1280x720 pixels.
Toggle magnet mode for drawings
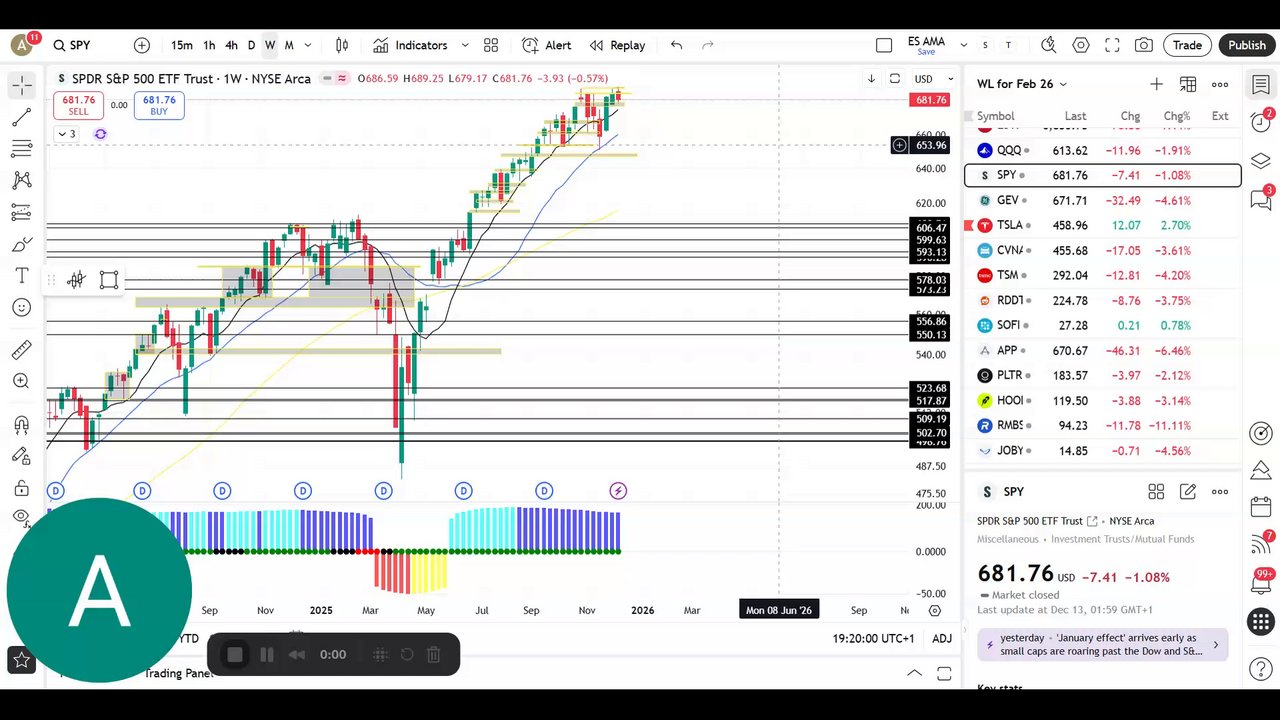click(x=21, y=425)
